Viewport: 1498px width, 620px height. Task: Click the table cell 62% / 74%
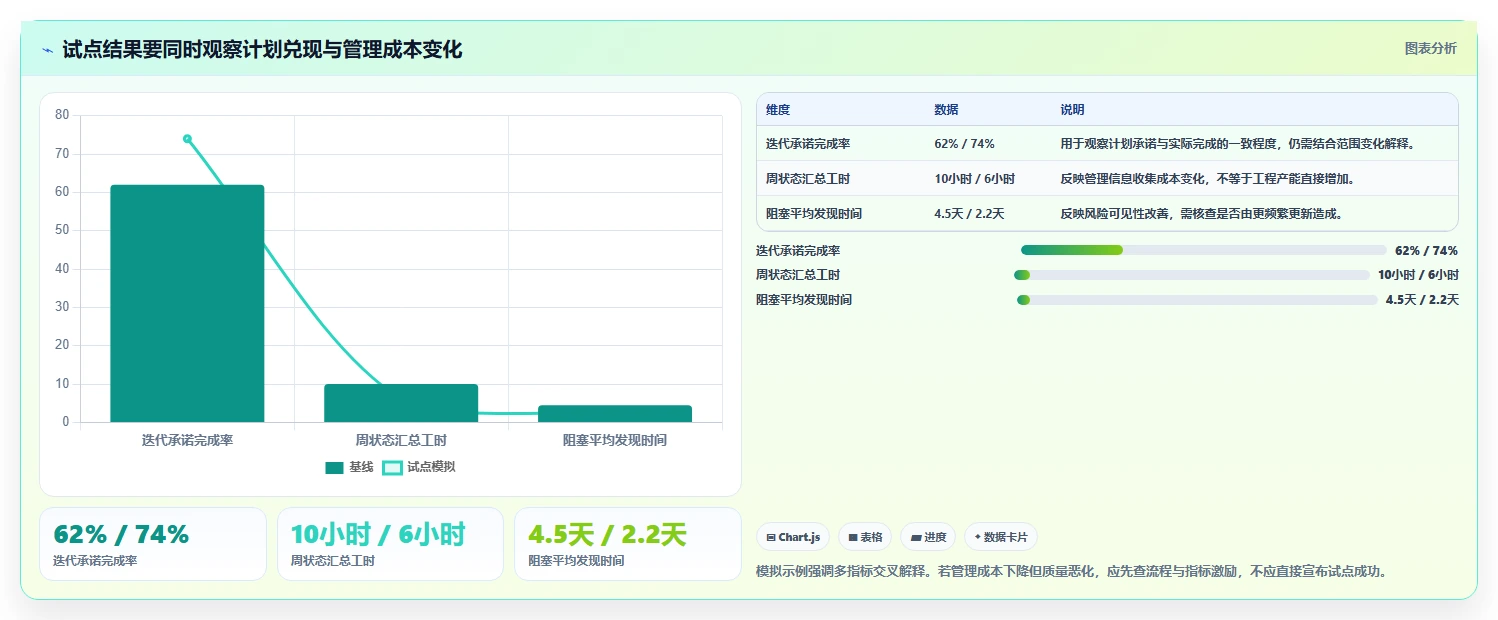pos(964,144)
